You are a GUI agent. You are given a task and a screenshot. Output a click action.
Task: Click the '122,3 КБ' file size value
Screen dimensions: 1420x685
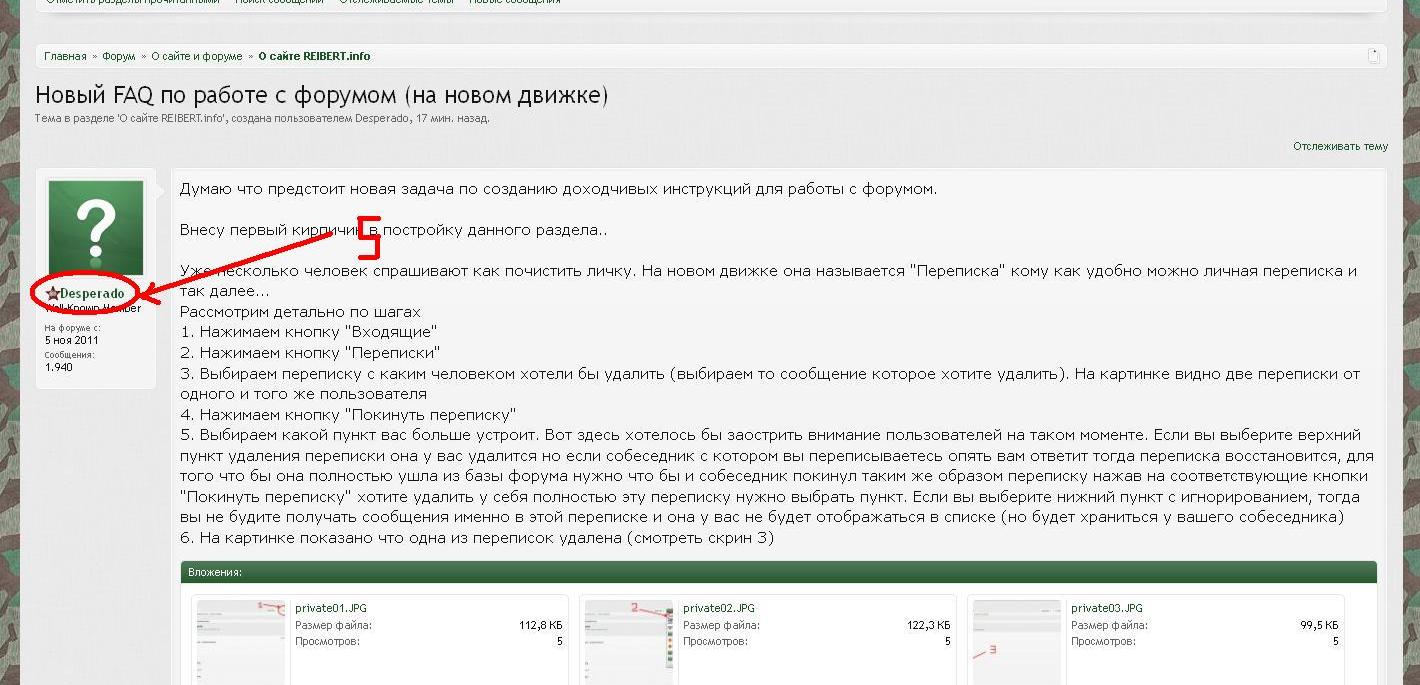pyautogui.click(x=928, y=625)
